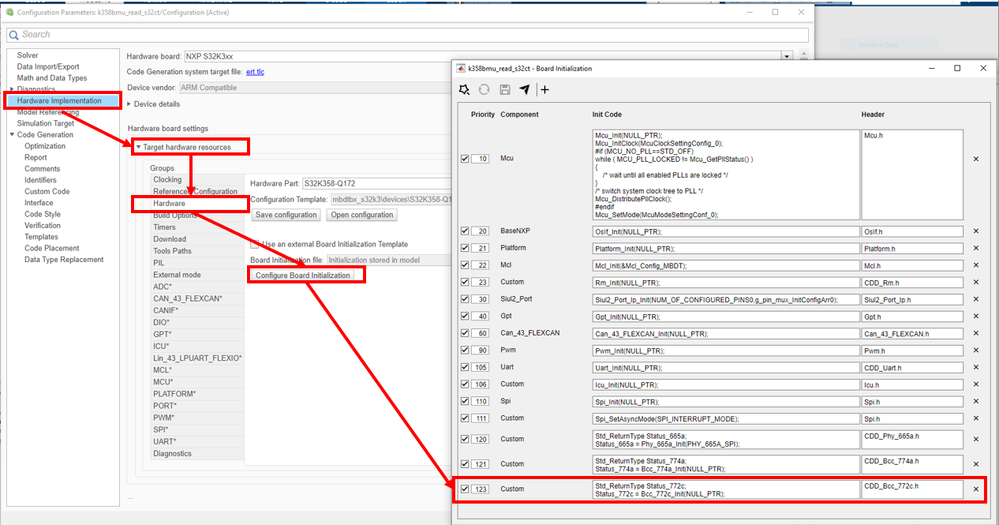Open the Lin_43_LPUART_FLEXIO* group
This screenshot has width=999, height=525.
point(197,358)
